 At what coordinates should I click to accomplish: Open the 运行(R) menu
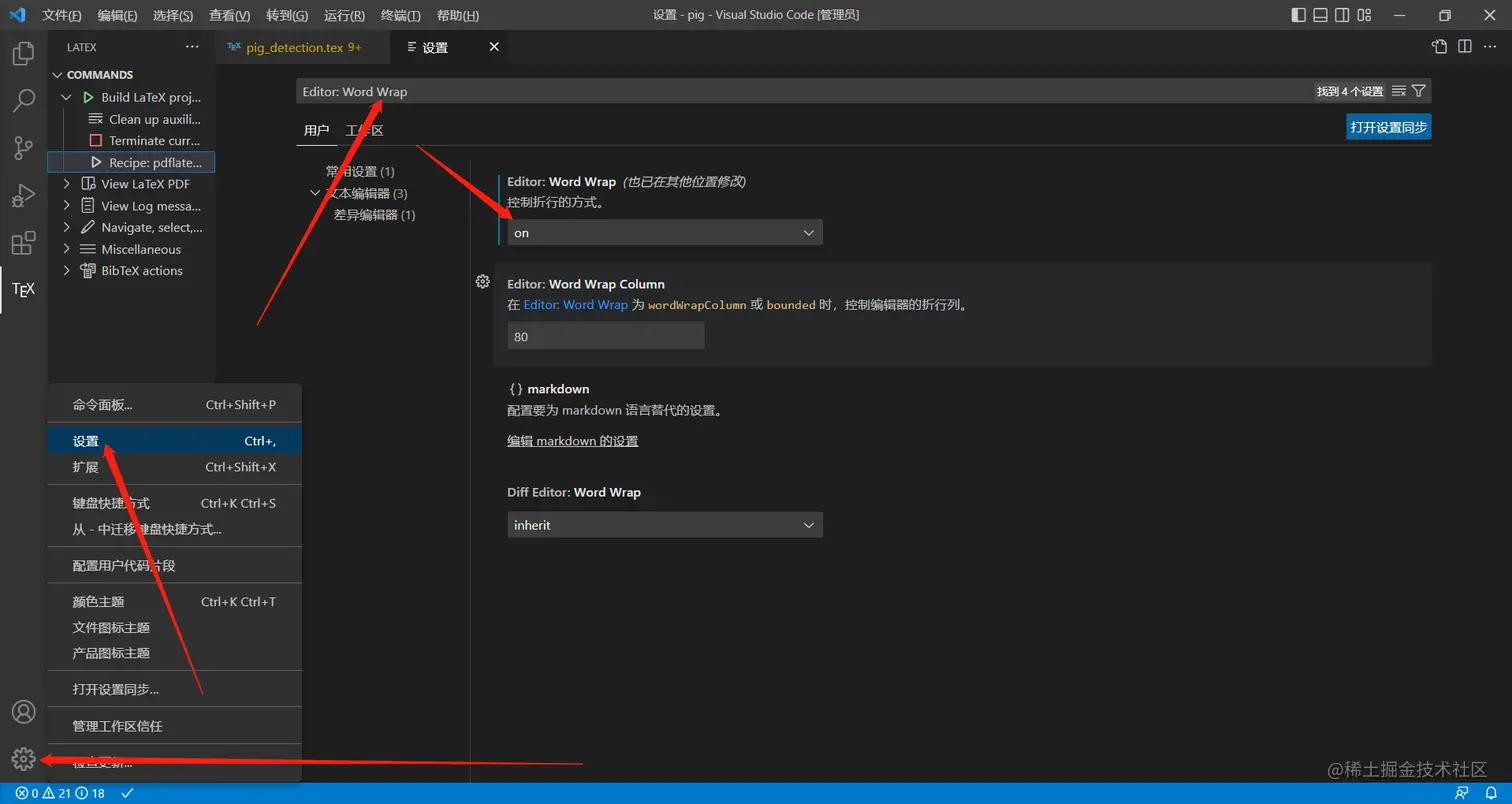[x=344, y=15]
